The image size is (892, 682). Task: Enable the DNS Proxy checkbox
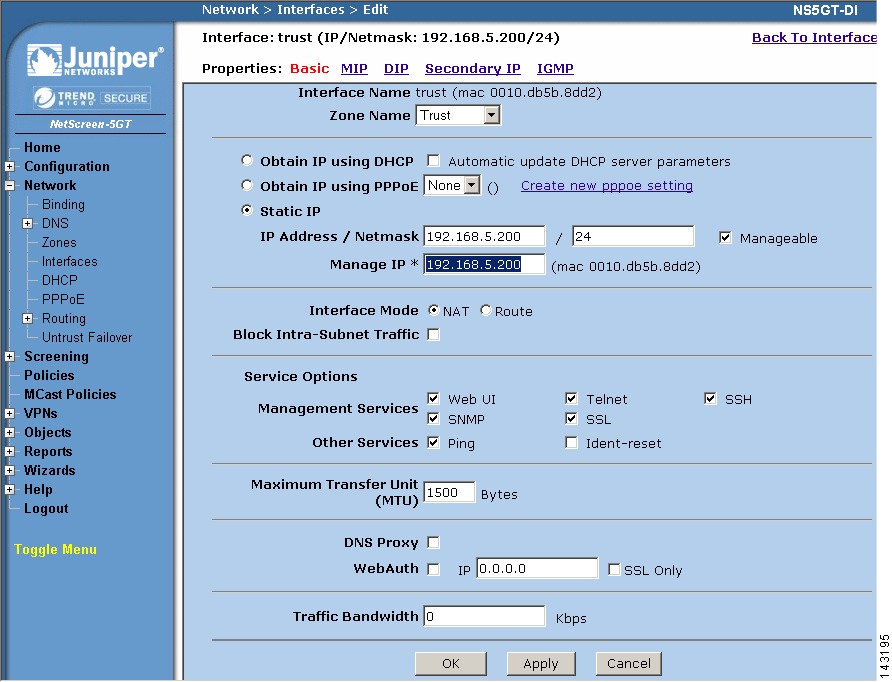tap(433, 543)
